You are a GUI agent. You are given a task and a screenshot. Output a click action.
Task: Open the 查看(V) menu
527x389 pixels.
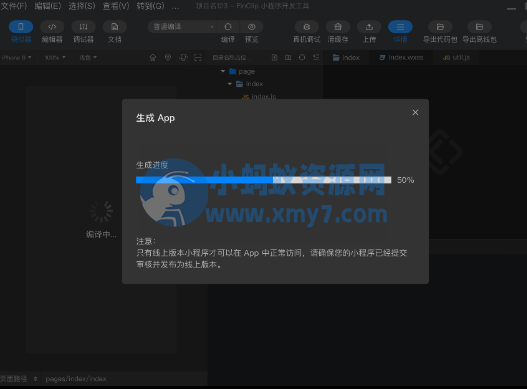coord(116,6)
